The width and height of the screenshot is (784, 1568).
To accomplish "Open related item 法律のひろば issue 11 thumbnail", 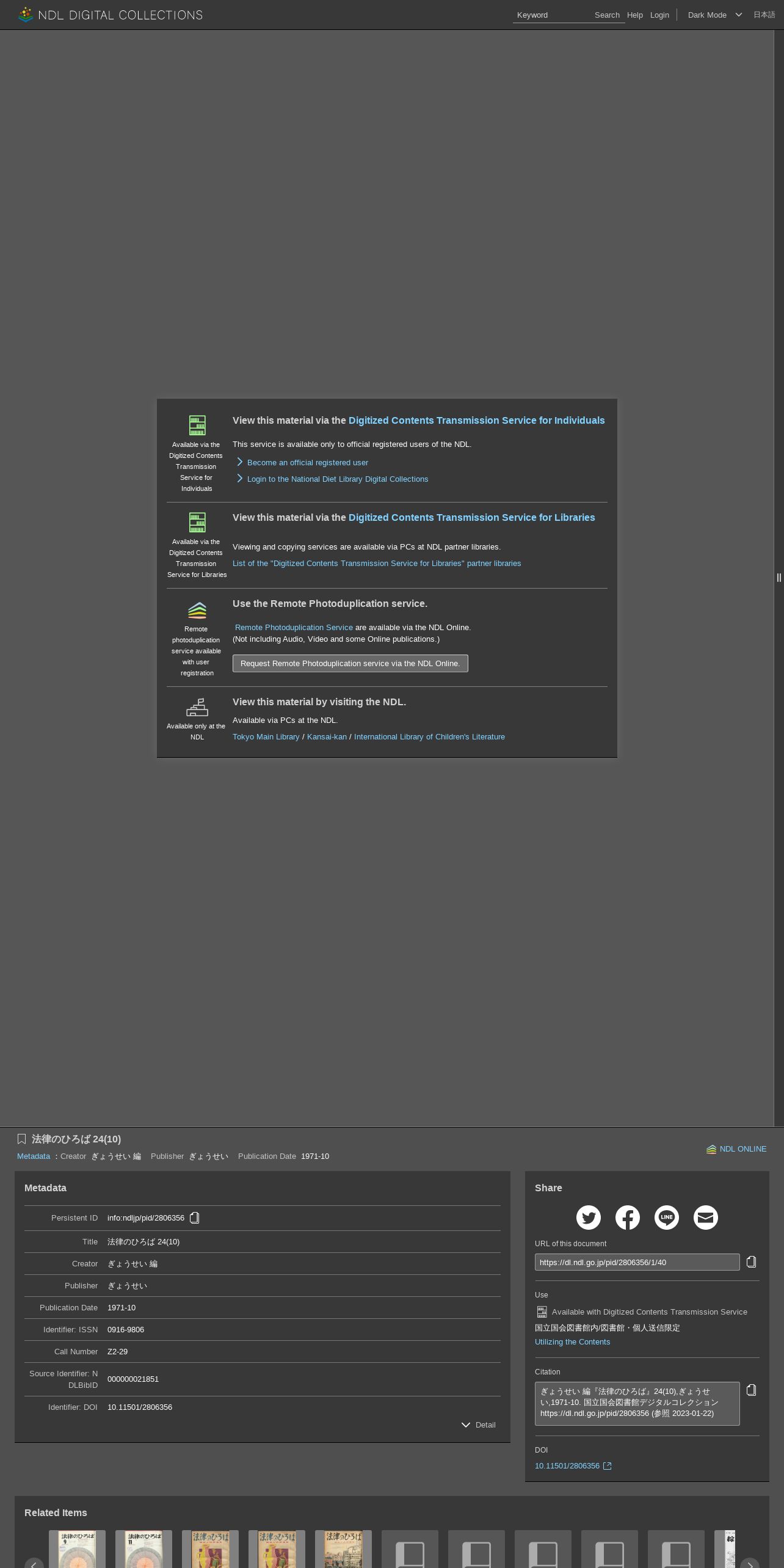I will (x=143, y=1549).
